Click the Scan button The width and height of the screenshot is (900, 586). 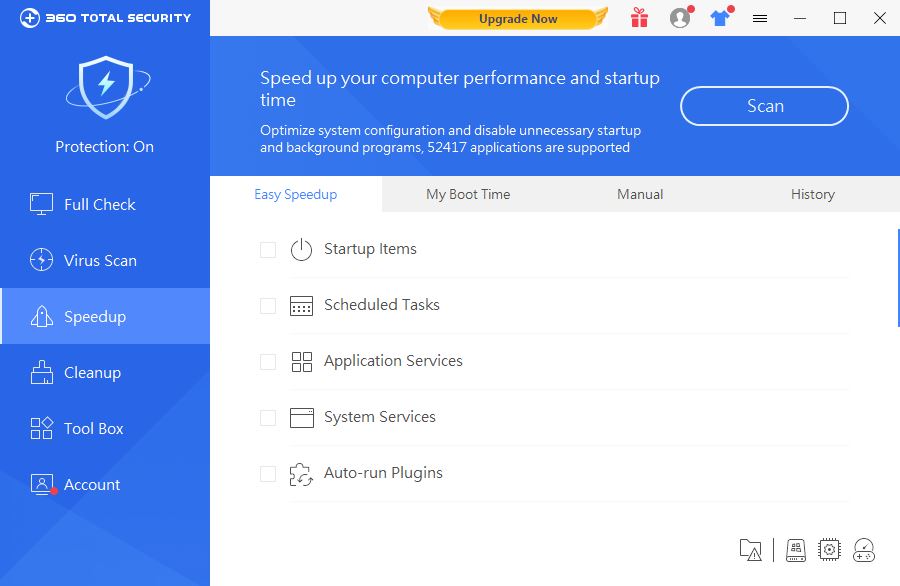click(x=765, y=106)
